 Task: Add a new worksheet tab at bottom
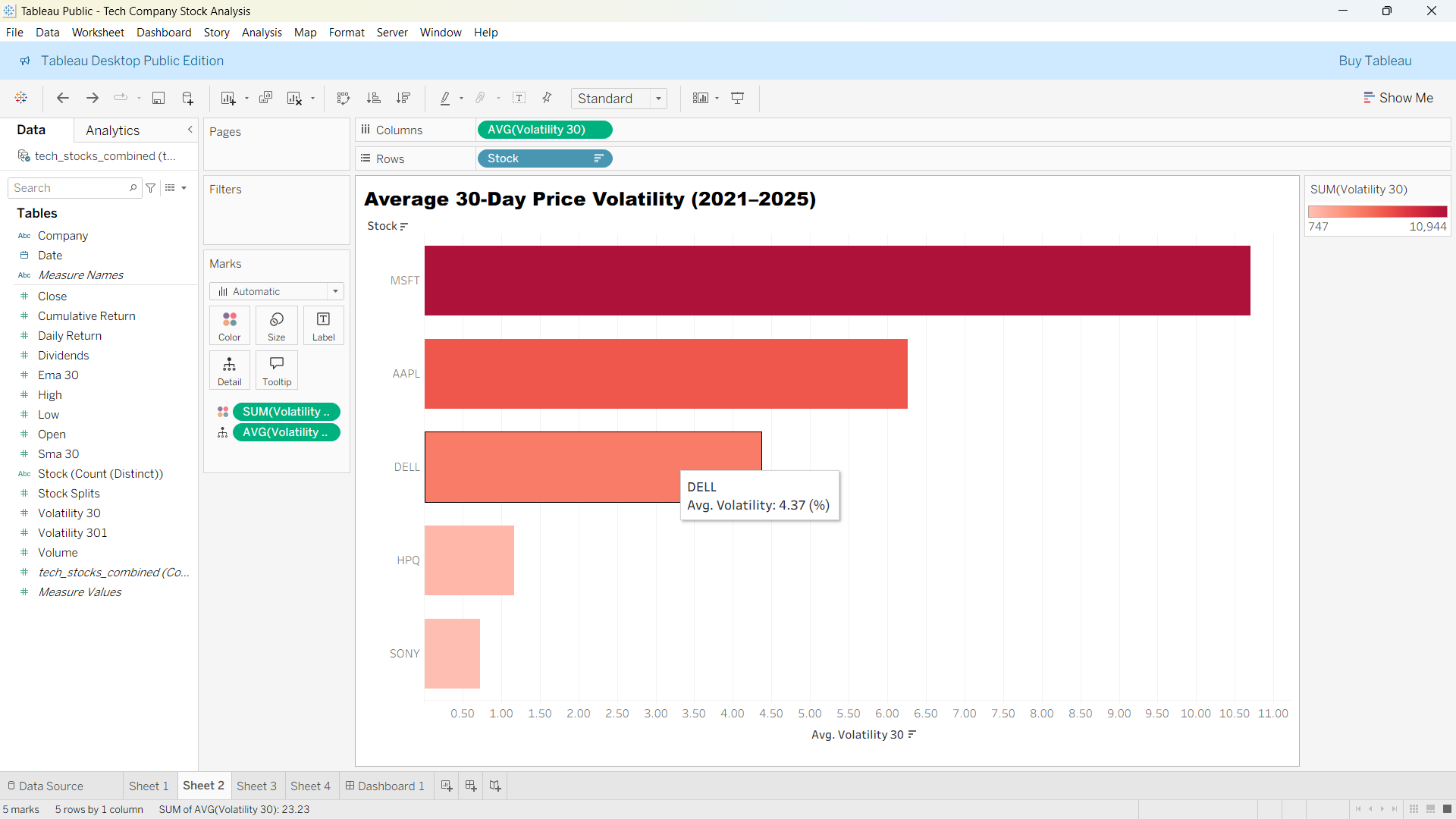447,786
